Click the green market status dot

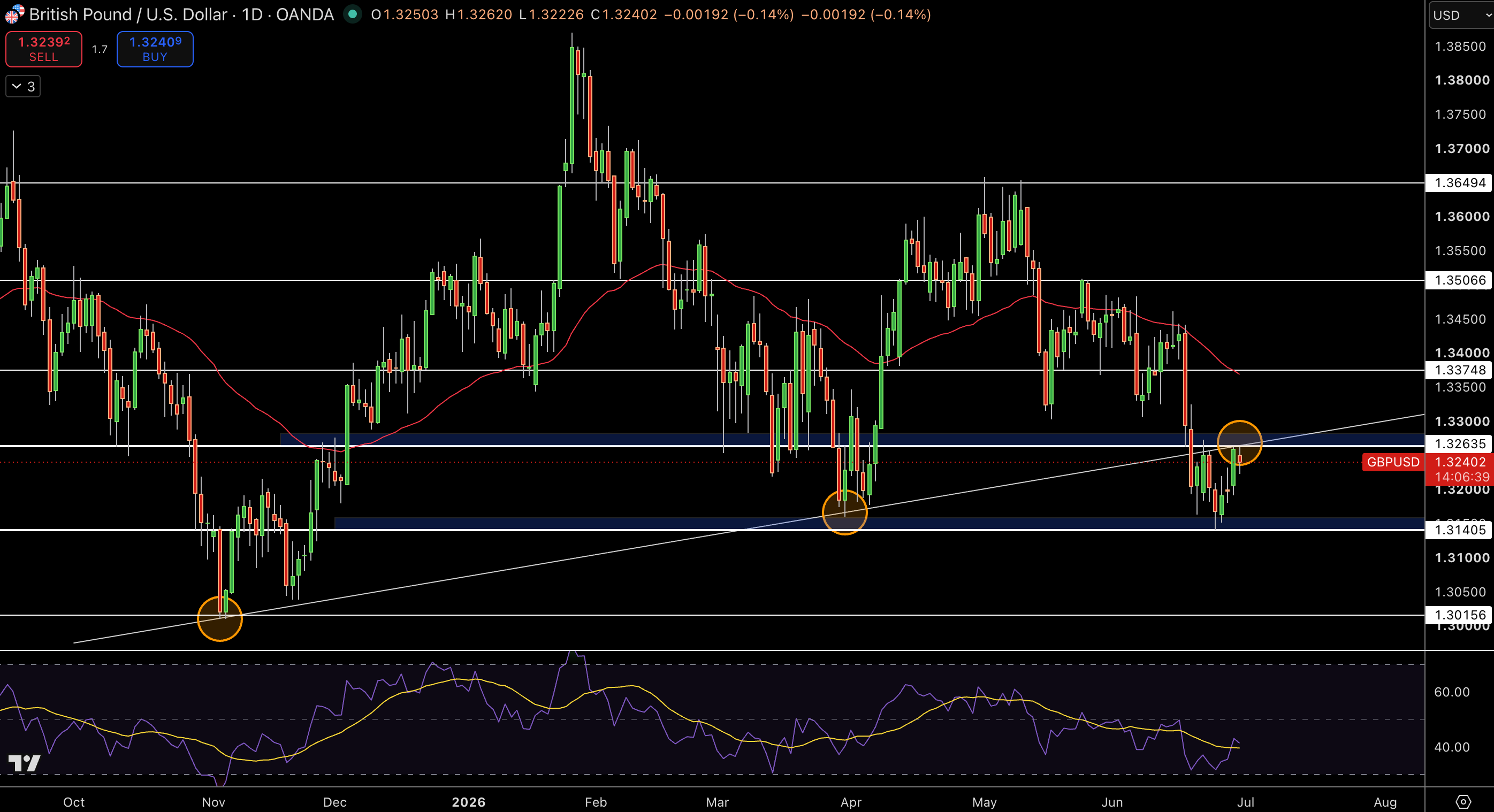coord(352,14)
